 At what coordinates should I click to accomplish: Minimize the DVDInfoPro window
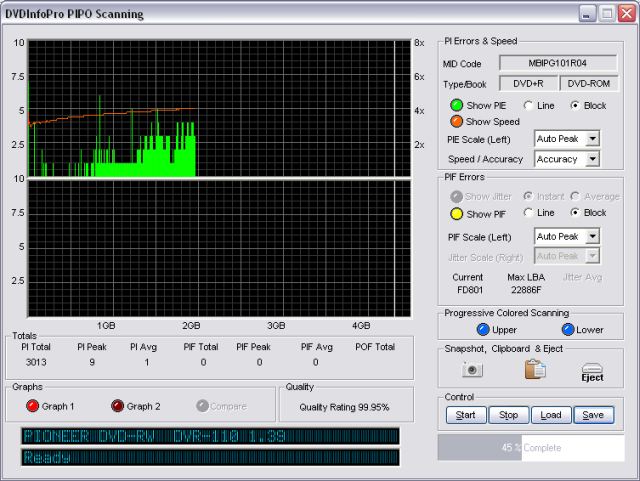click(587, 13)
